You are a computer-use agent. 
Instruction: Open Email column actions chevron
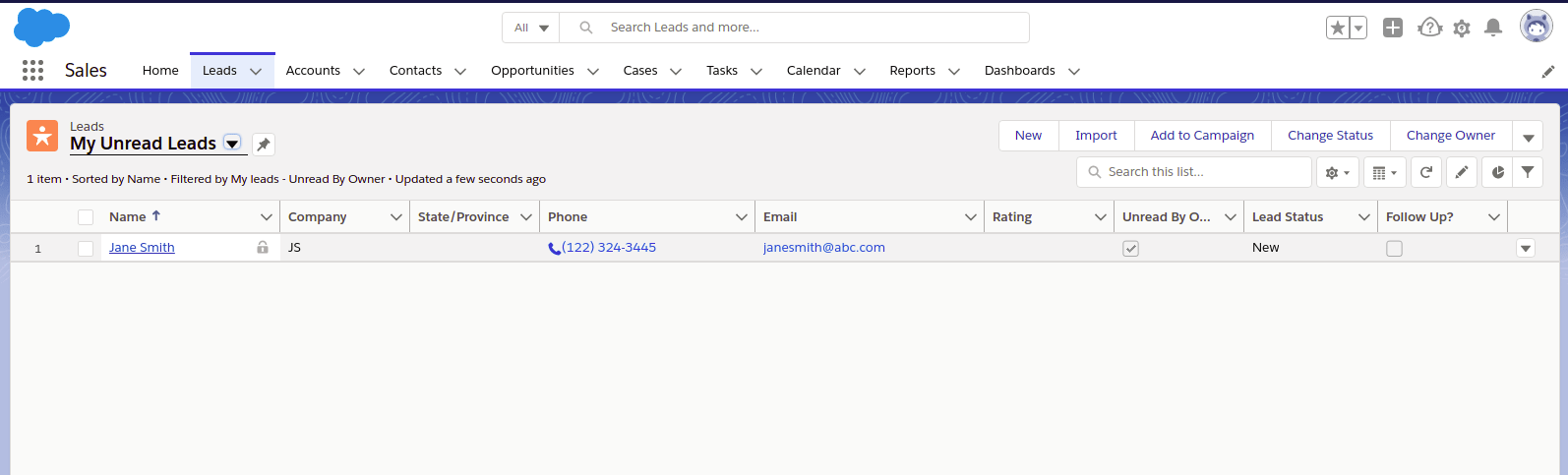coord(971,217)
